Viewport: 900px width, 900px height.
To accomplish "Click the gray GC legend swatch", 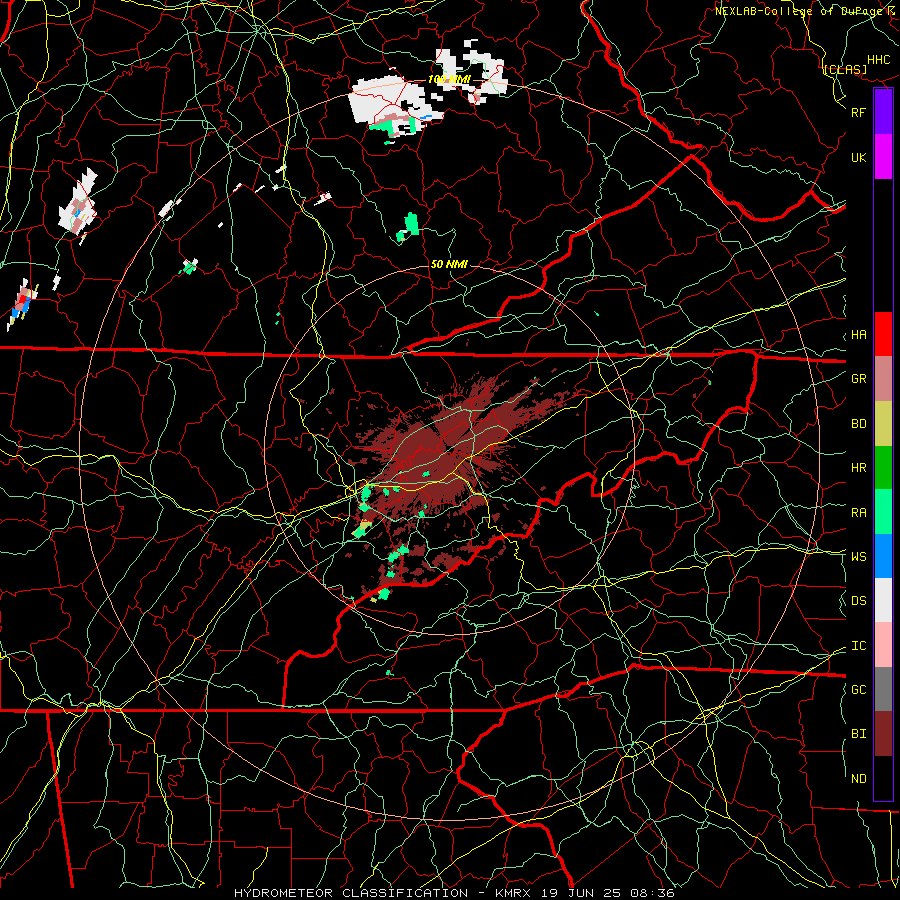I will click(x=883, y=689).
